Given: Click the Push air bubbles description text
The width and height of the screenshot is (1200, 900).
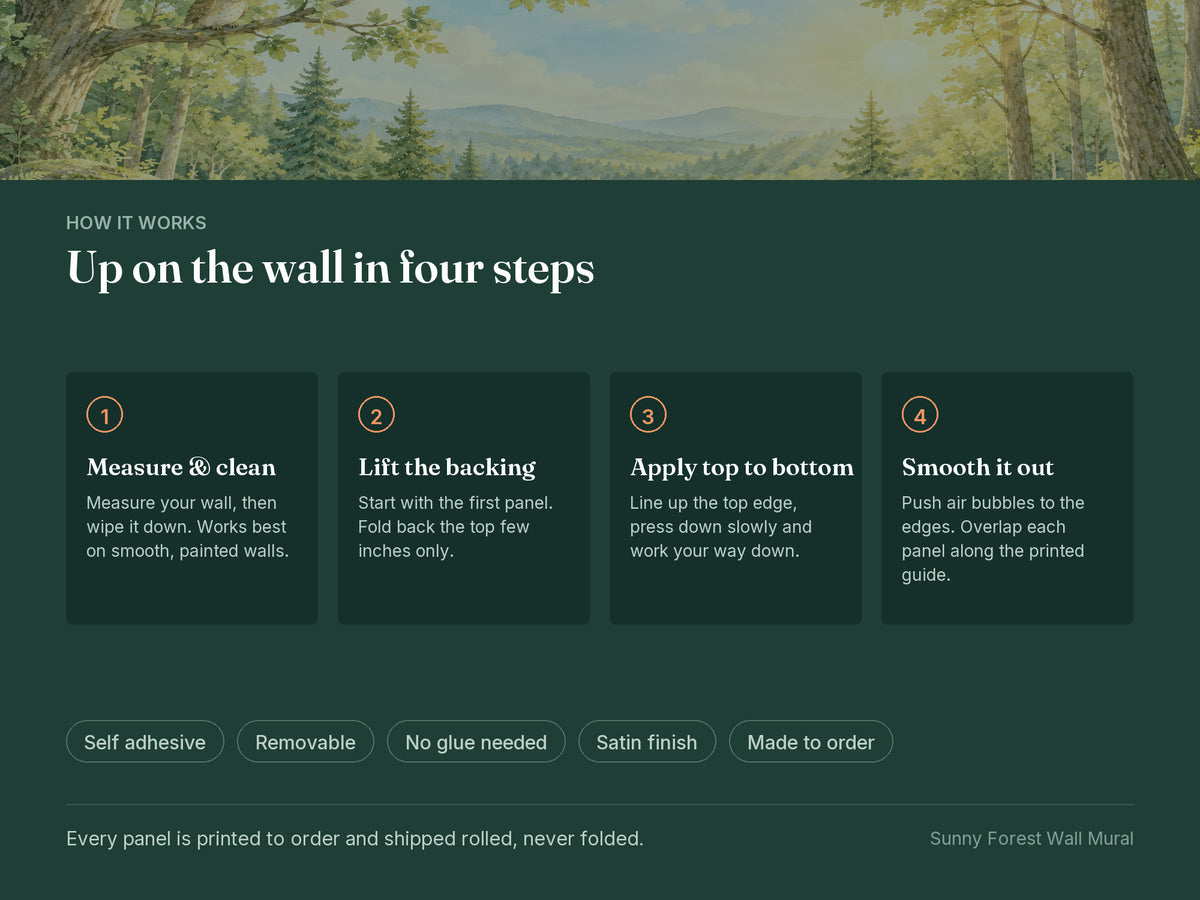Looking at the screenshot, I should coord(993,539).
